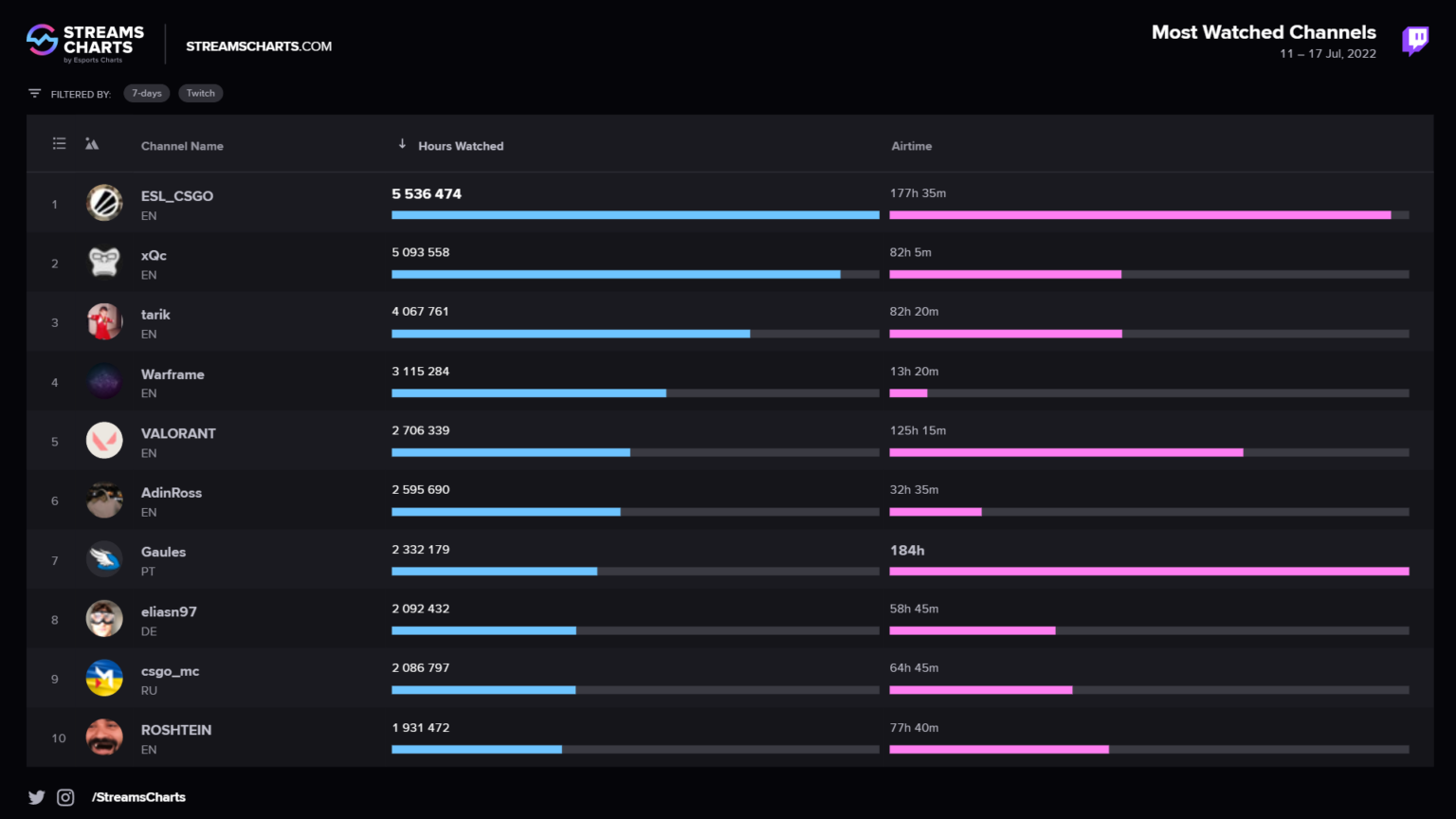1456x819 pixels.
Task: Open the filter icon next to FILTERED BY
Action: (x=34, y=93)
